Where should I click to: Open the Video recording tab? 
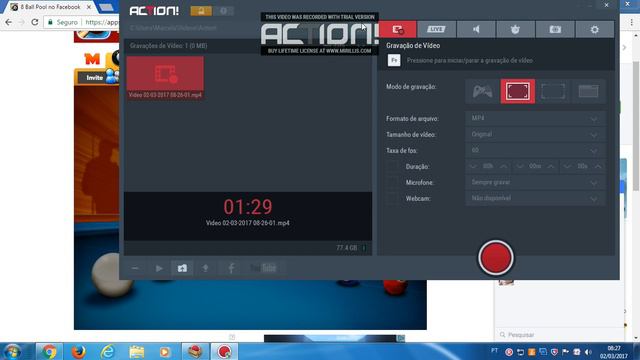point(398,29)
